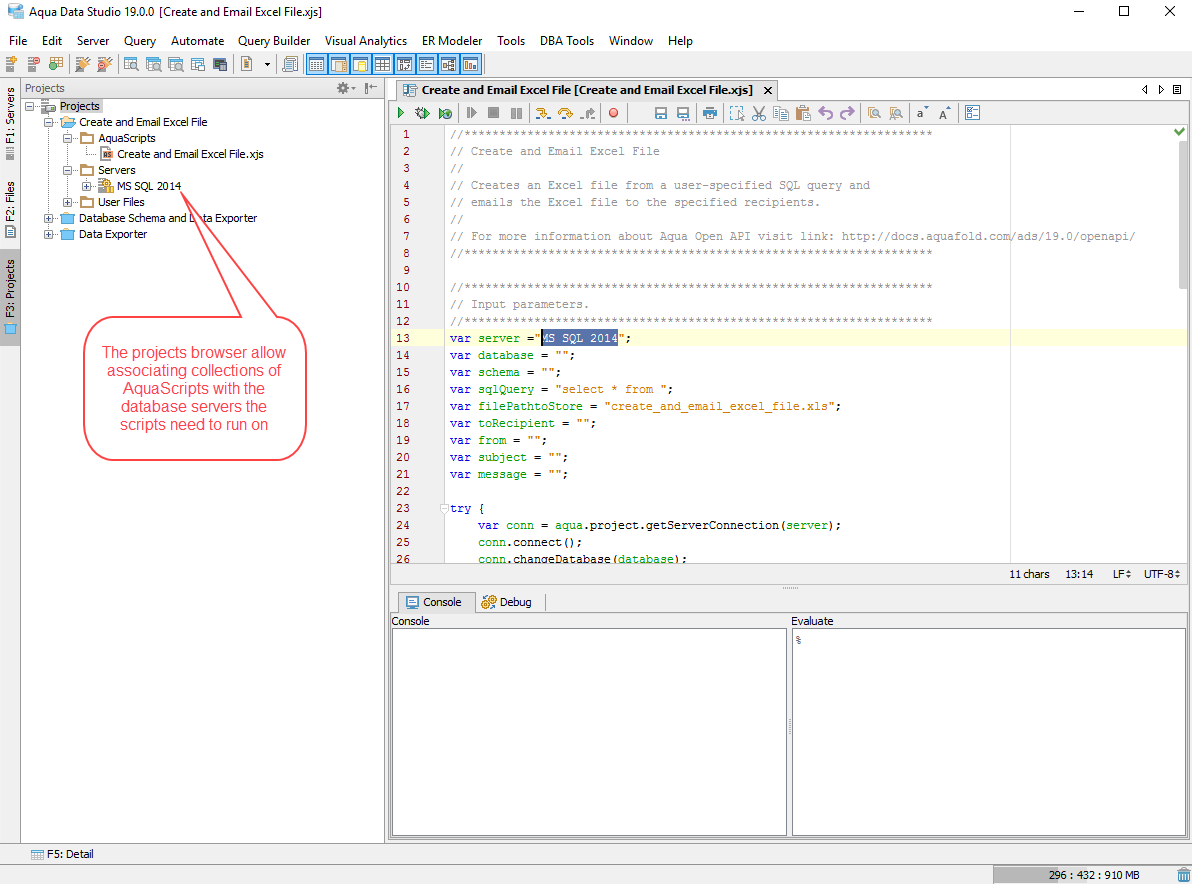Viewport: 1192px width, 884px height.
Task: Paste with the clipboard icon
Action: 803,113
